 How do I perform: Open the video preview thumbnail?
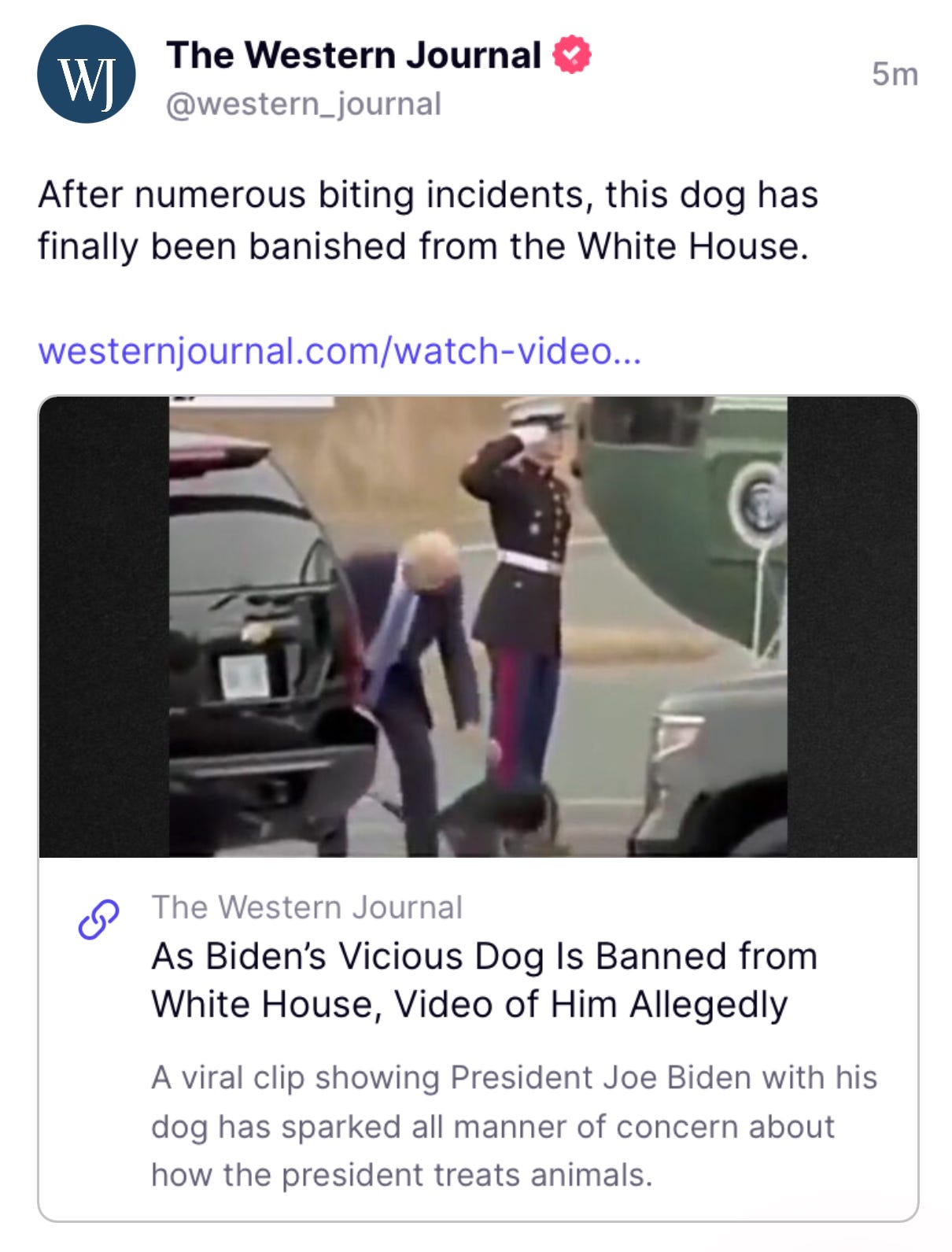tap(478, 626)
